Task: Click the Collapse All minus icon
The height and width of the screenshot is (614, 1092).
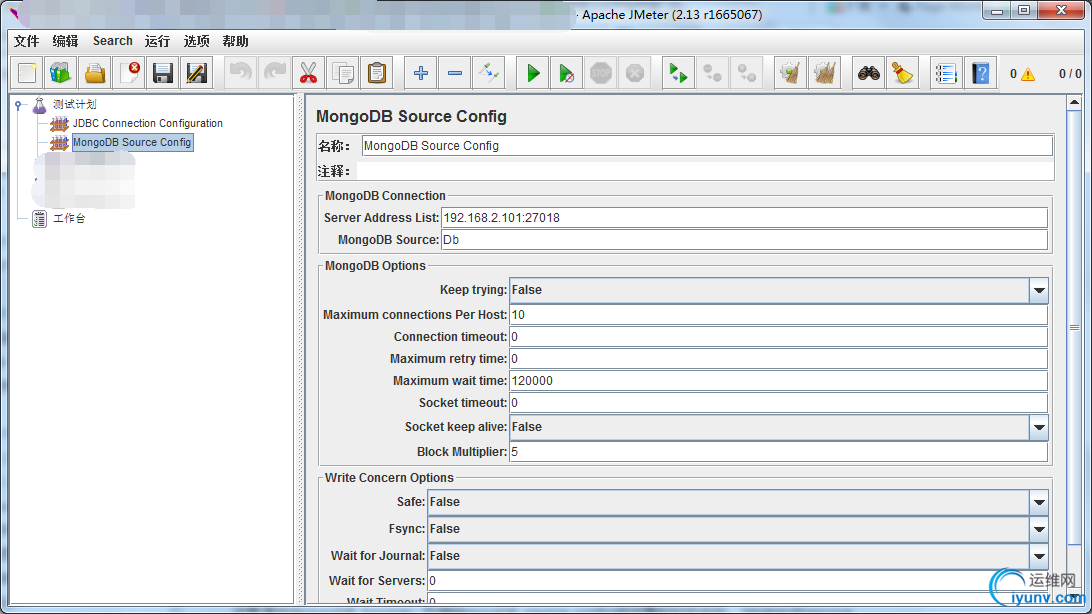Action: click(x=455, y=73)
